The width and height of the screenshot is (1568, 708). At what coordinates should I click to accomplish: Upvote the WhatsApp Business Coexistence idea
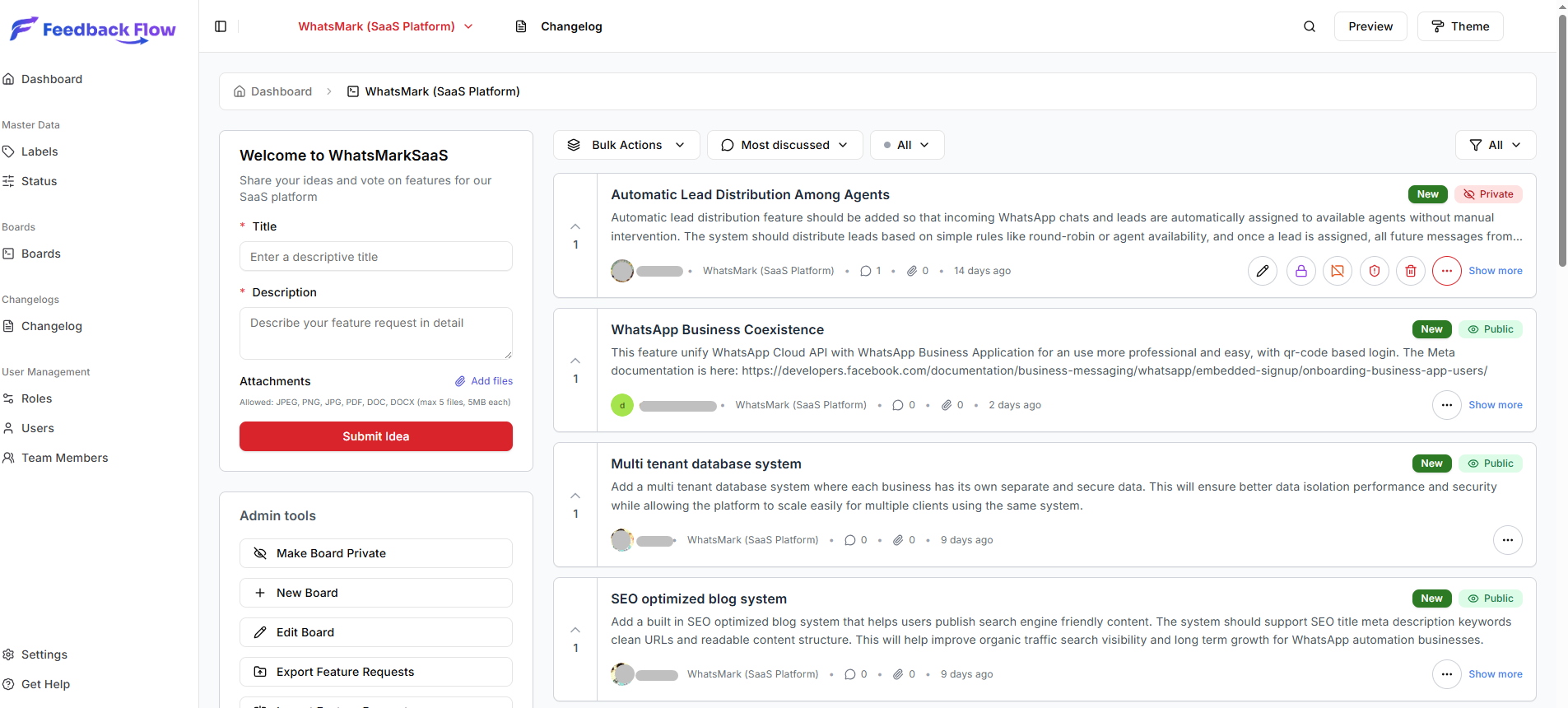[x=575, y=361]
